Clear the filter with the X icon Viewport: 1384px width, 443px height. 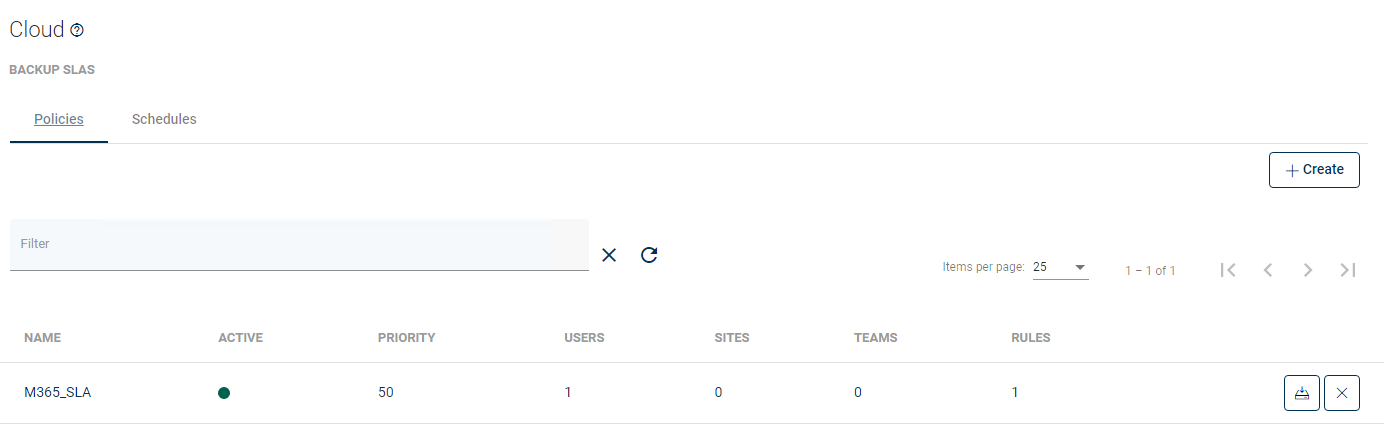[x=609, y=255]
